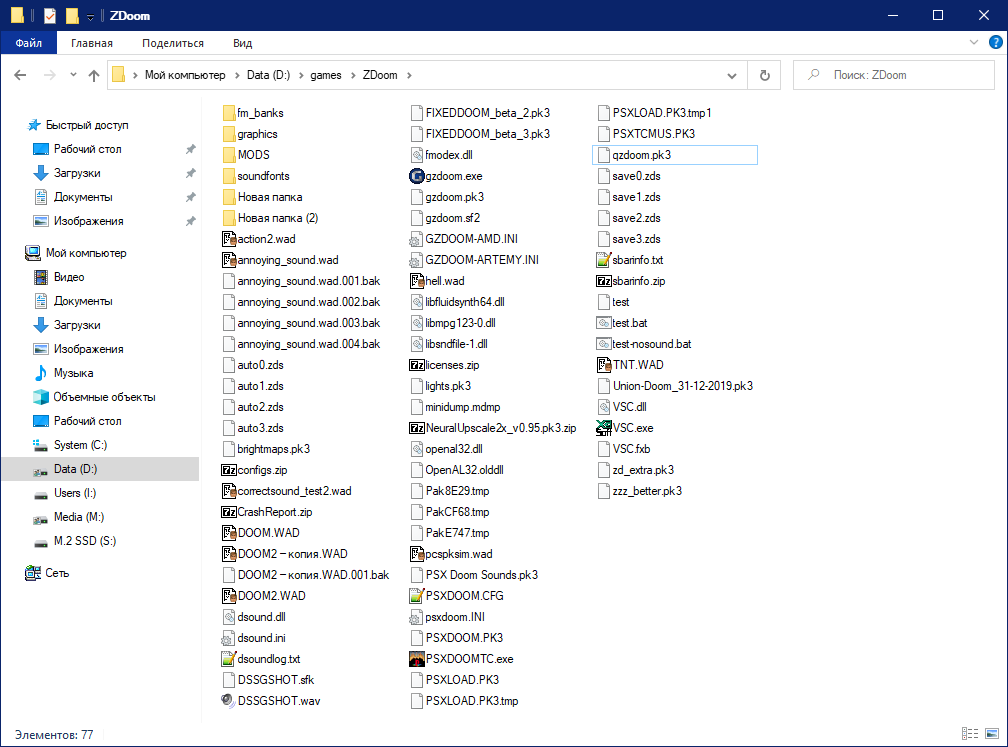Refresh the ZDoom folder view
1008x747 pixels.
click(764, 75)
